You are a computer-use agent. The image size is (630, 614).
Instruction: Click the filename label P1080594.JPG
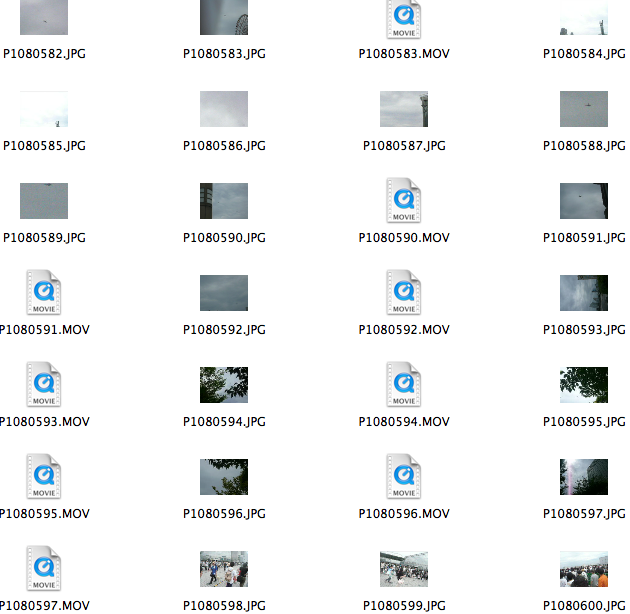[224, 422]
